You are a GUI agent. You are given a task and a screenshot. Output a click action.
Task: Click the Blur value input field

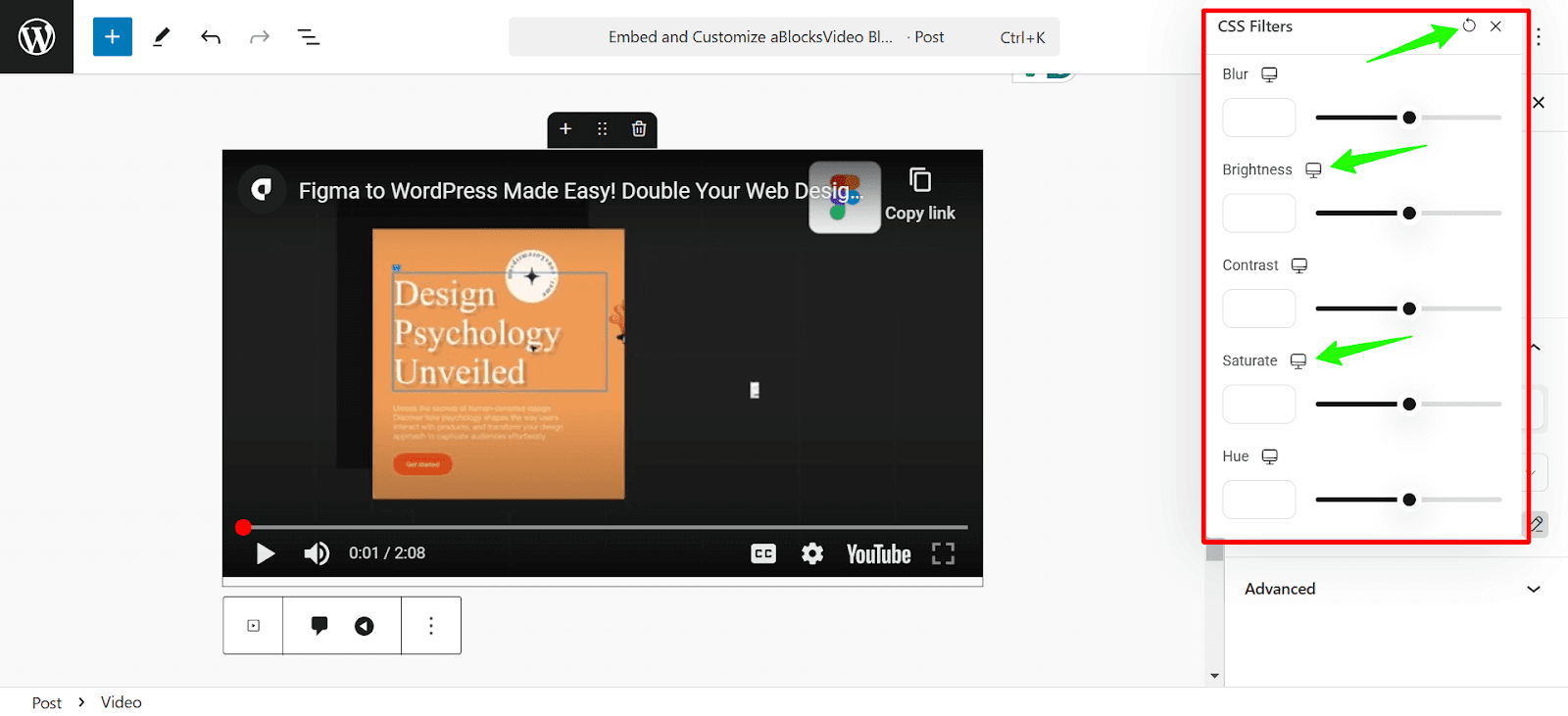point(1259,118)
